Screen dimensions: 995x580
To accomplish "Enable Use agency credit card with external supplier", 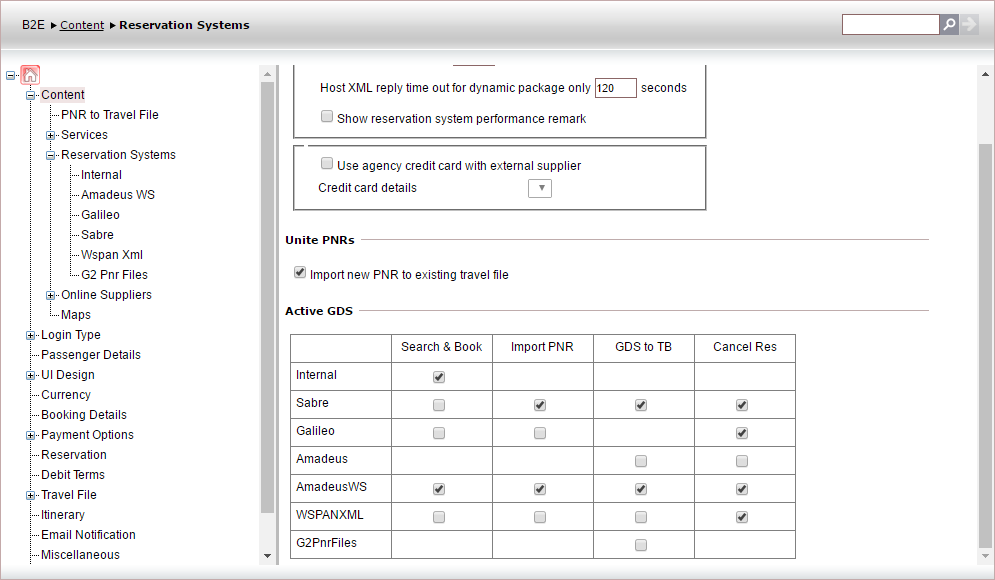I will coord(327,164).
